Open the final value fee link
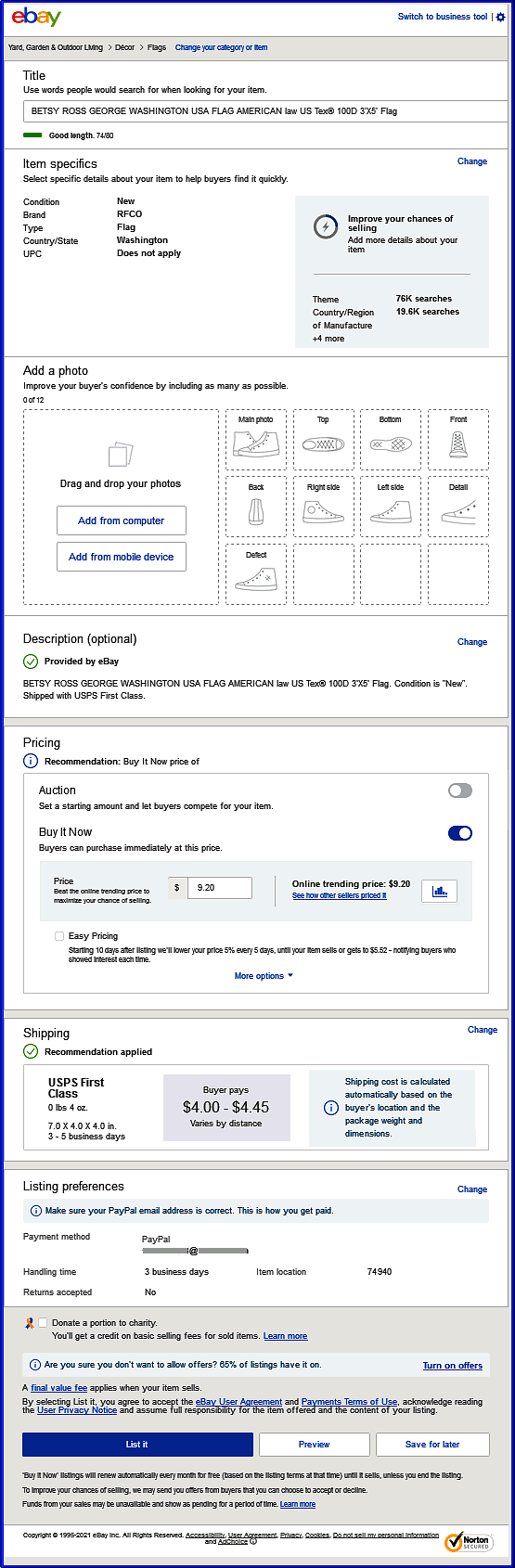Image resolution: width=515 pixels, height=1568 pixels. pyautogui.click(x=59, y=1388)
